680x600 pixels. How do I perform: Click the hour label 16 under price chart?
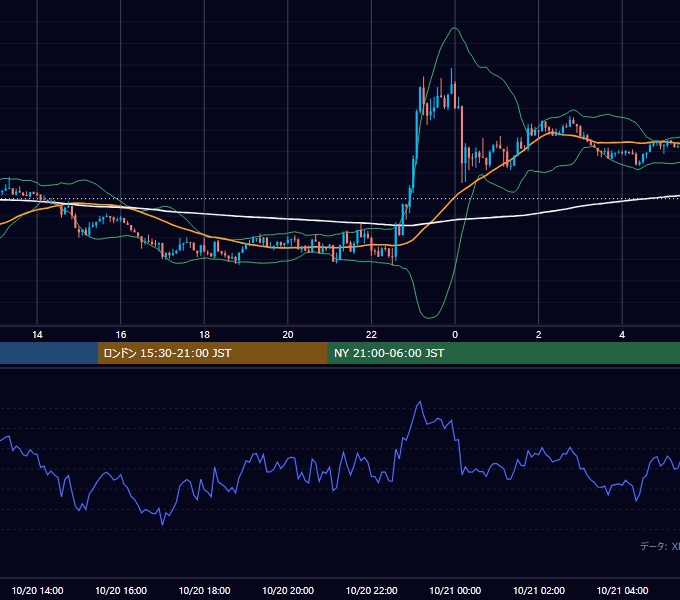(121, 335)
